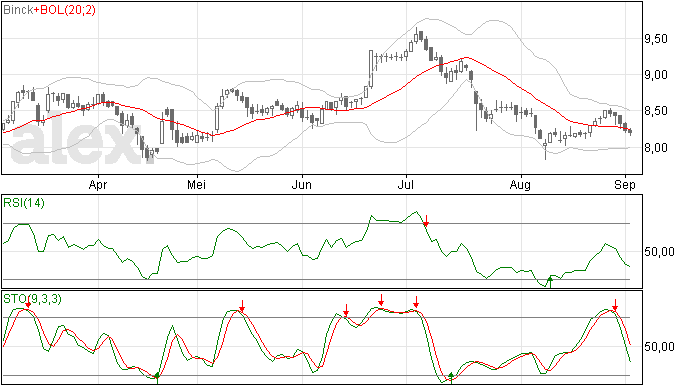Click the STO 50,00 axis value
This screenshot has height=387, width=690.
[x=659, y=347]
